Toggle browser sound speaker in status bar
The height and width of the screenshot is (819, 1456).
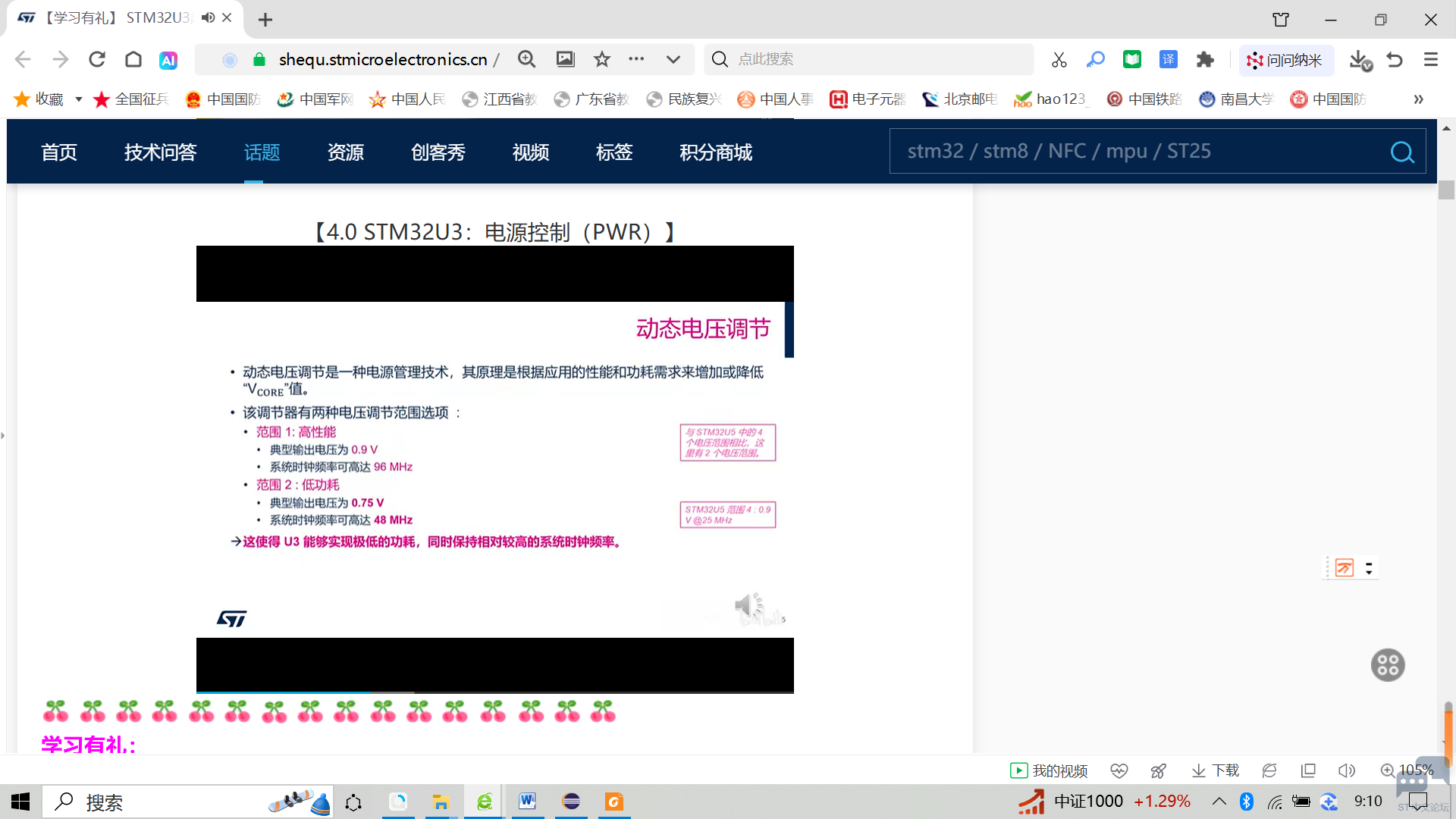(x=1347, y=770)
